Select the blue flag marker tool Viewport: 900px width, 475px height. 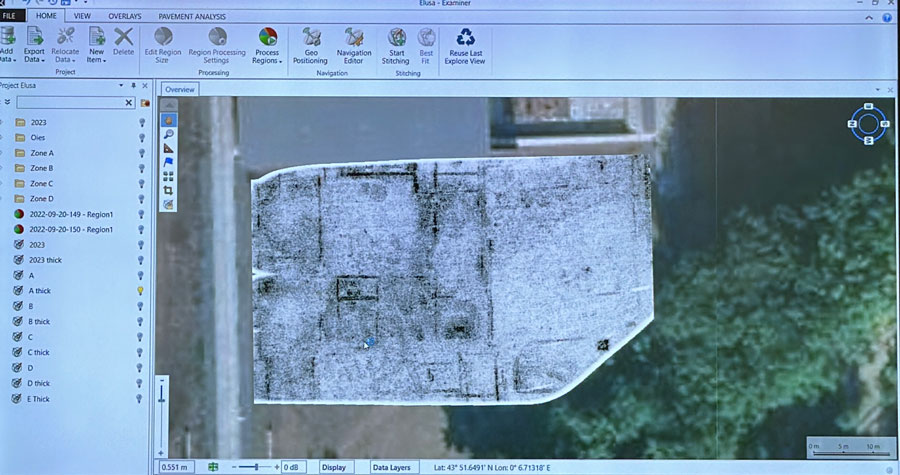169,162
